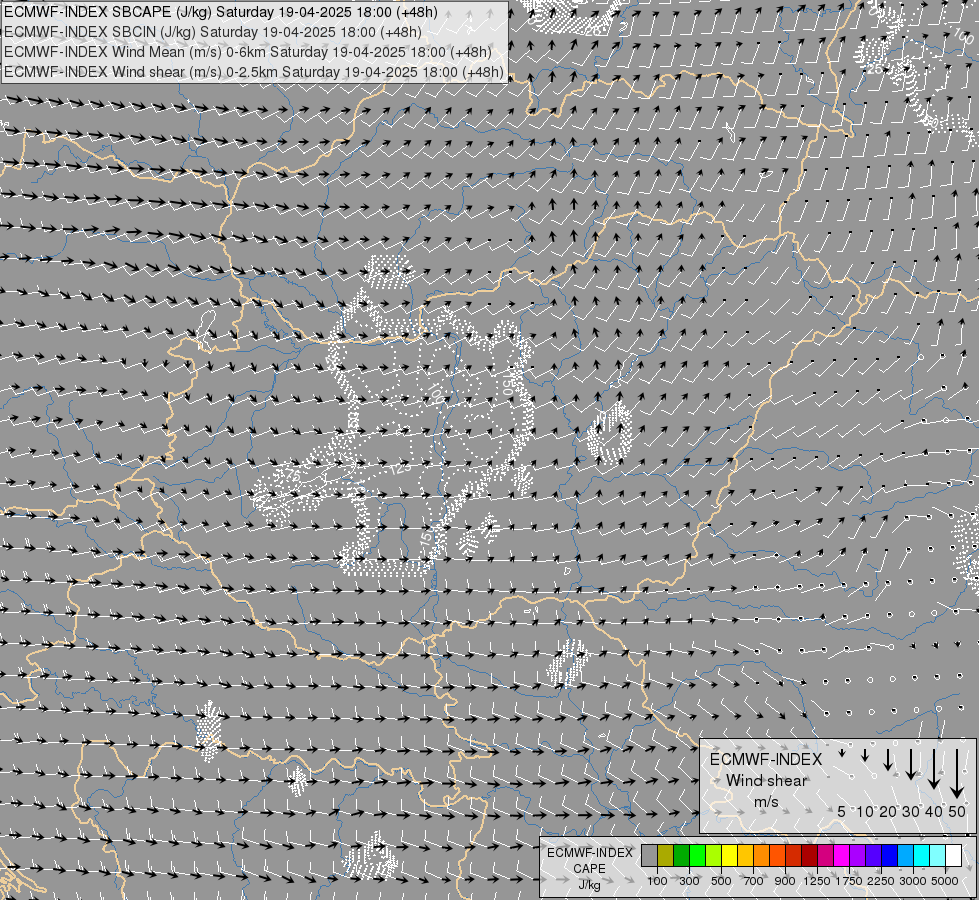
Task: Click the '5' value under wind shear arrows
Action: click(x=842, y=811)
